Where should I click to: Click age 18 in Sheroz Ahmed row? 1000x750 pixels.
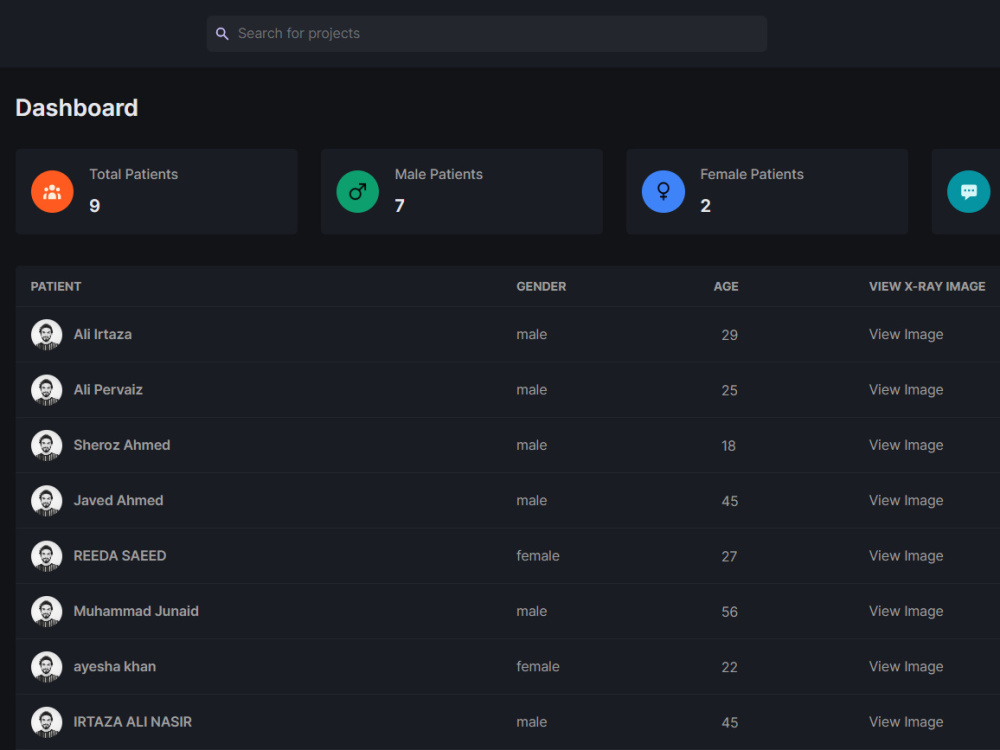click(x=728, y=446)
